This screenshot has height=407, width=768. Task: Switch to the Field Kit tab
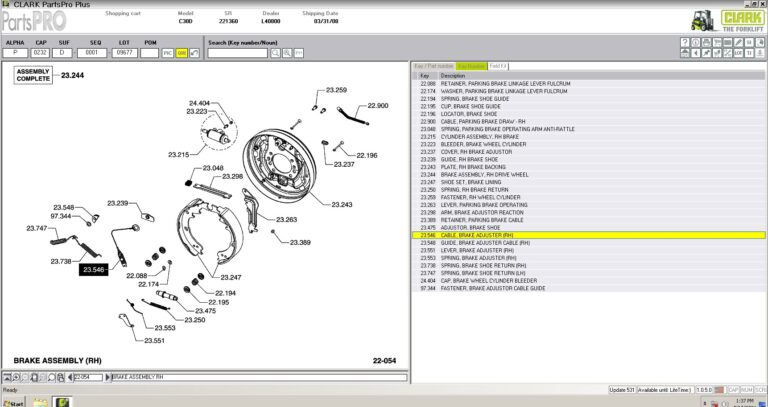[498, 66]
